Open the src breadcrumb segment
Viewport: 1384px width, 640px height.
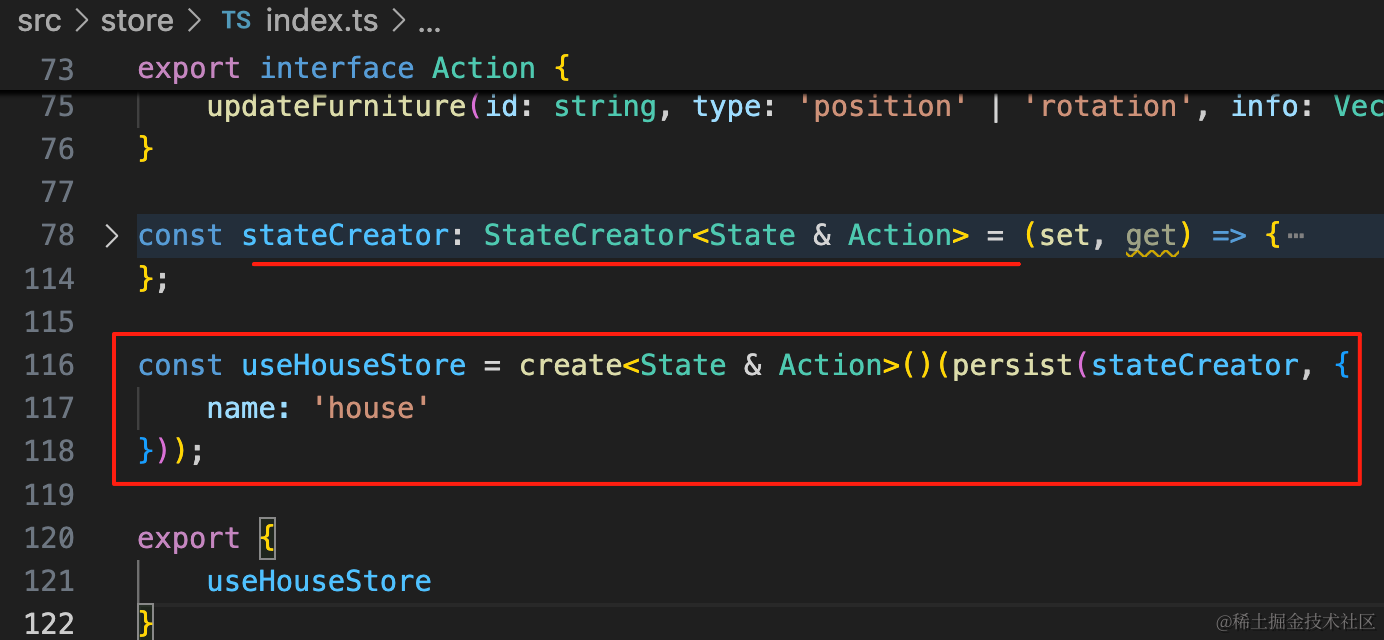pos(40,21)
